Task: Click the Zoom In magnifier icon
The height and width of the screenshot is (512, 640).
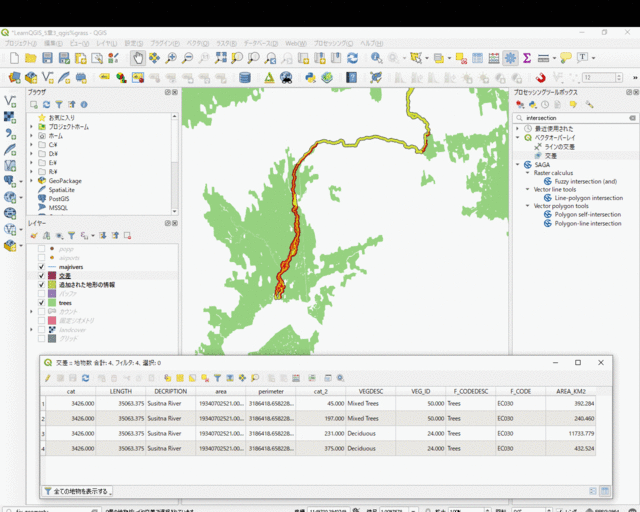Action: coord(171,58)
